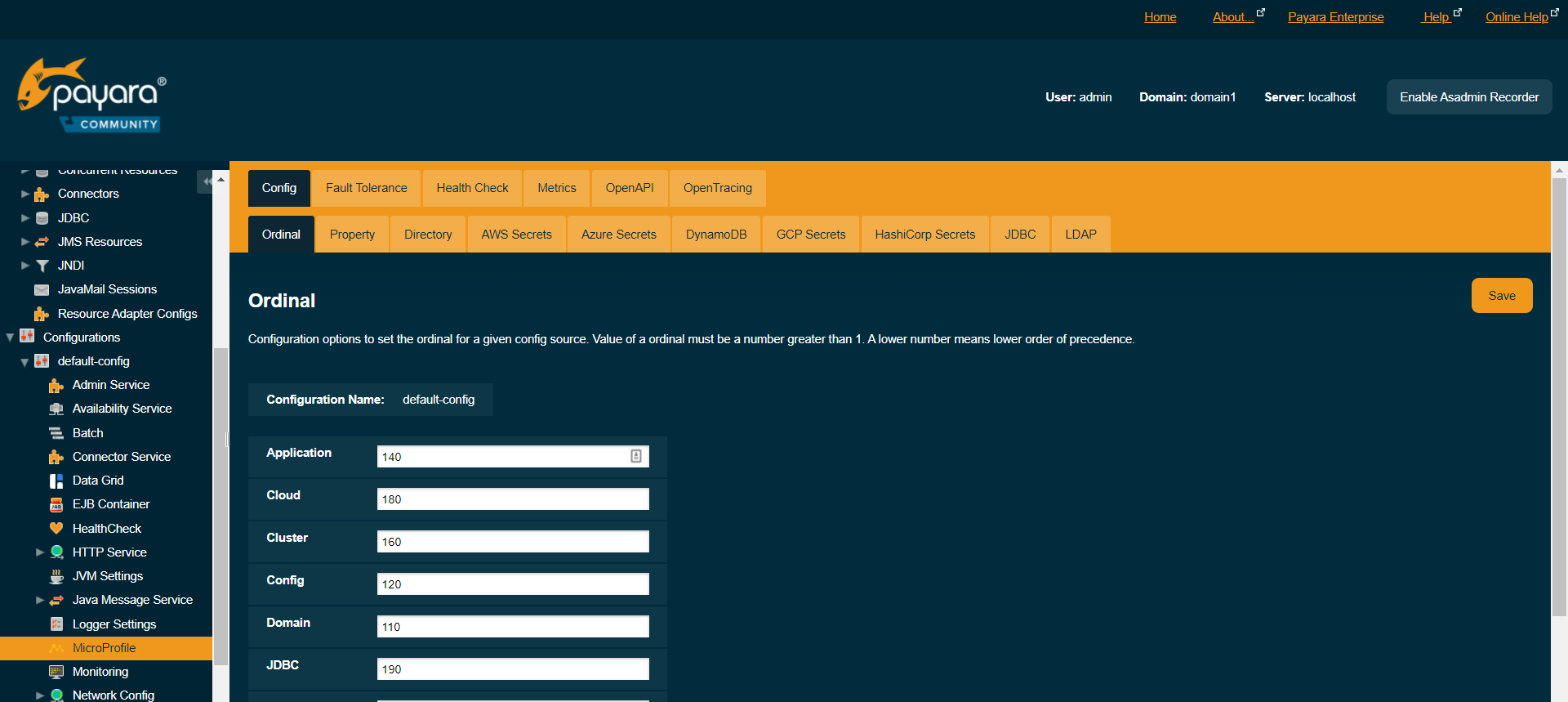The image size is (1568, 702).
Task: Click the Cloud ordinal input field
Action: click(x=512, y=499)
